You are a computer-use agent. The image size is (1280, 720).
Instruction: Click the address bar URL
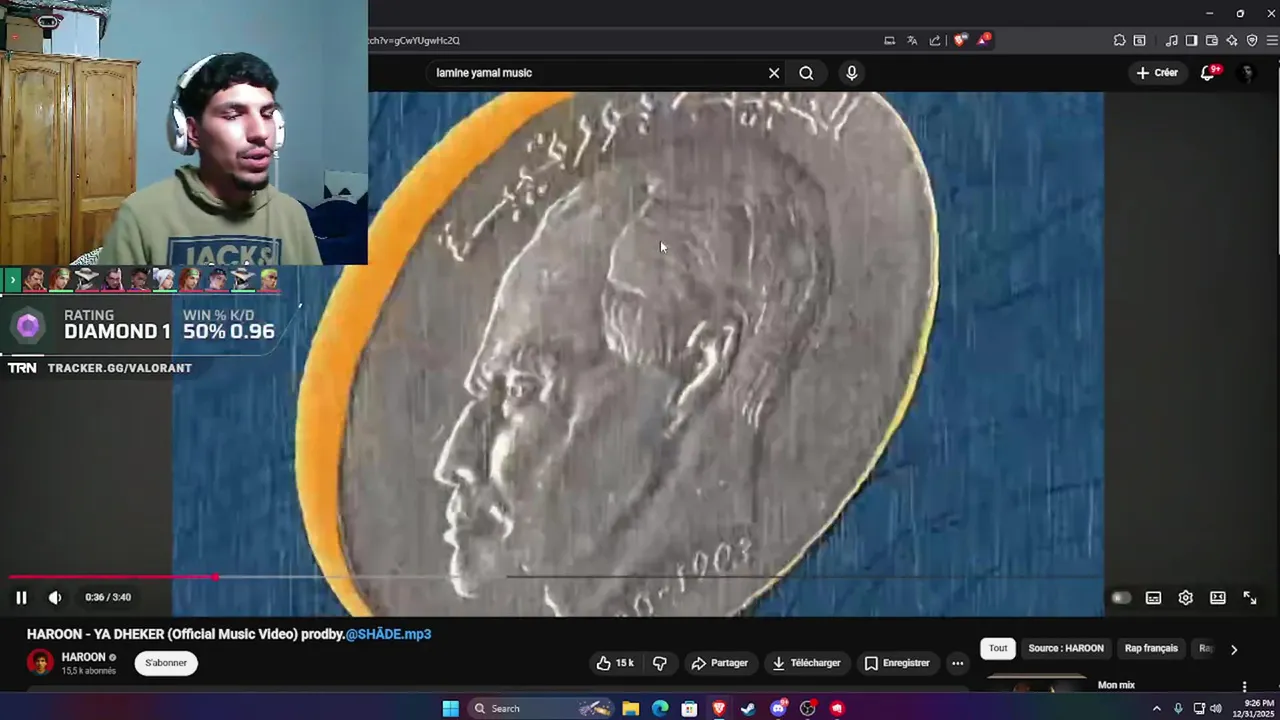414,41
